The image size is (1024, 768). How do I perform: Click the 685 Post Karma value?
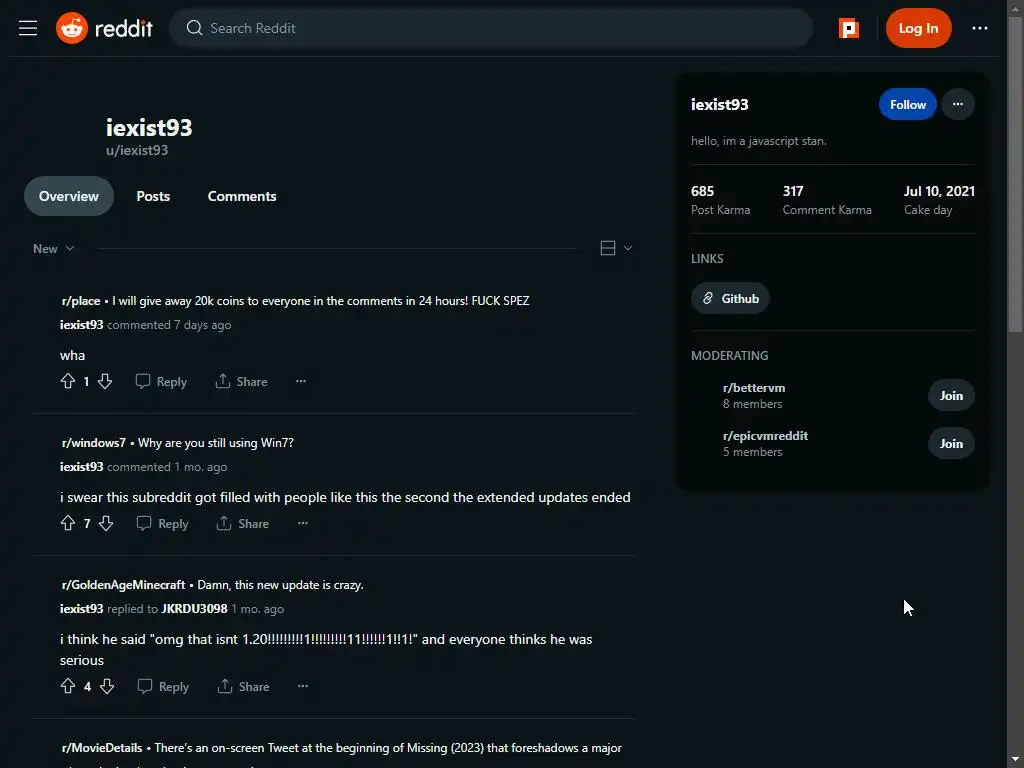(x=702, y=191)
